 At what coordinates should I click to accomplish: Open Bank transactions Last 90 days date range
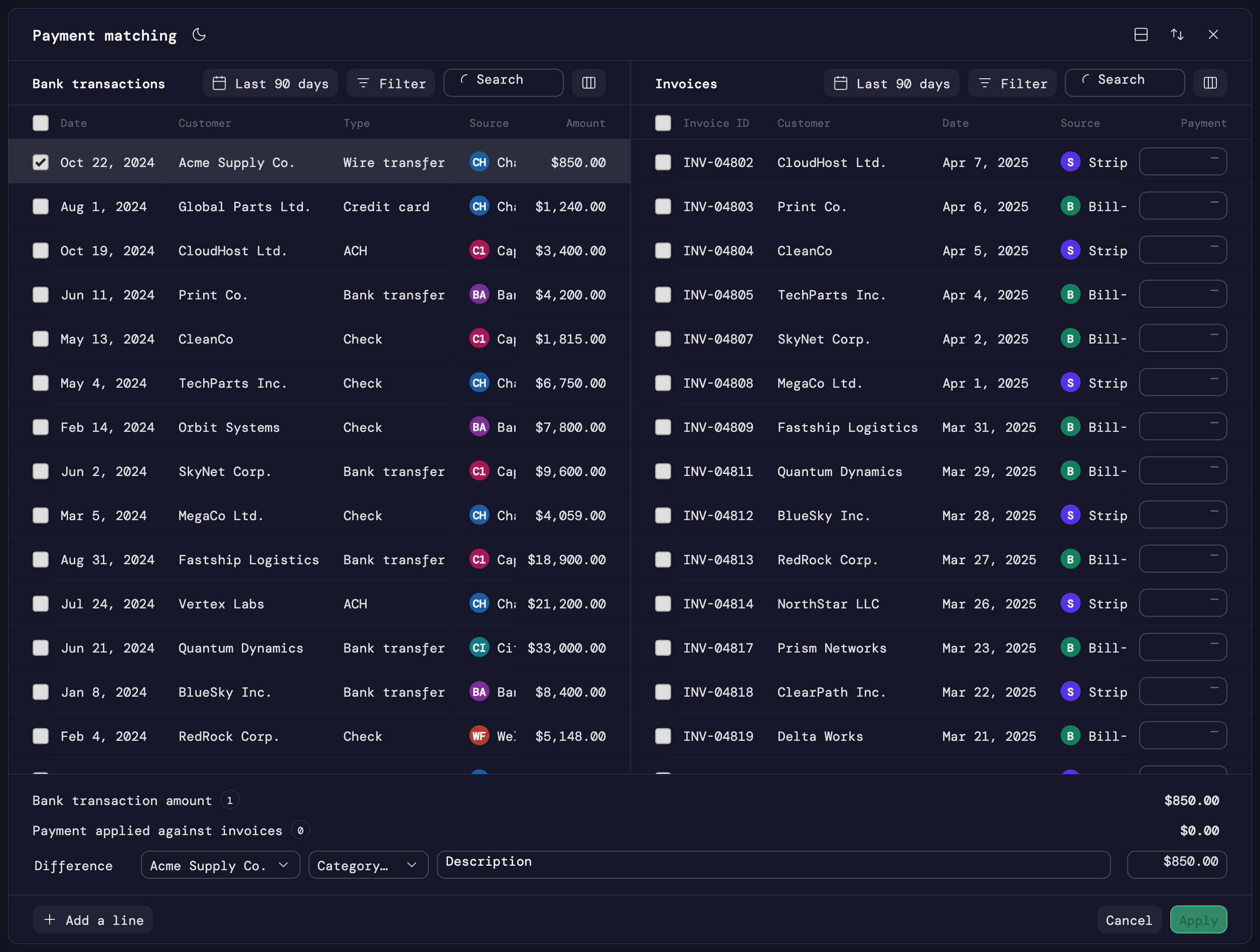click(x=270, y=83)
